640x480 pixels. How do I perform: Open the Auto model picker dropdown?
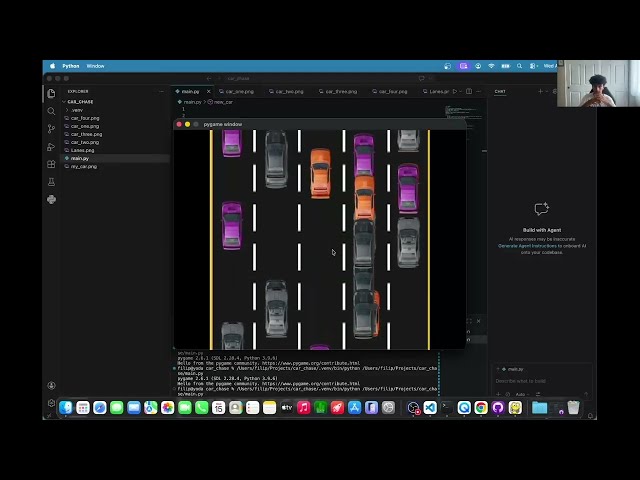click(x=522, y=394)
